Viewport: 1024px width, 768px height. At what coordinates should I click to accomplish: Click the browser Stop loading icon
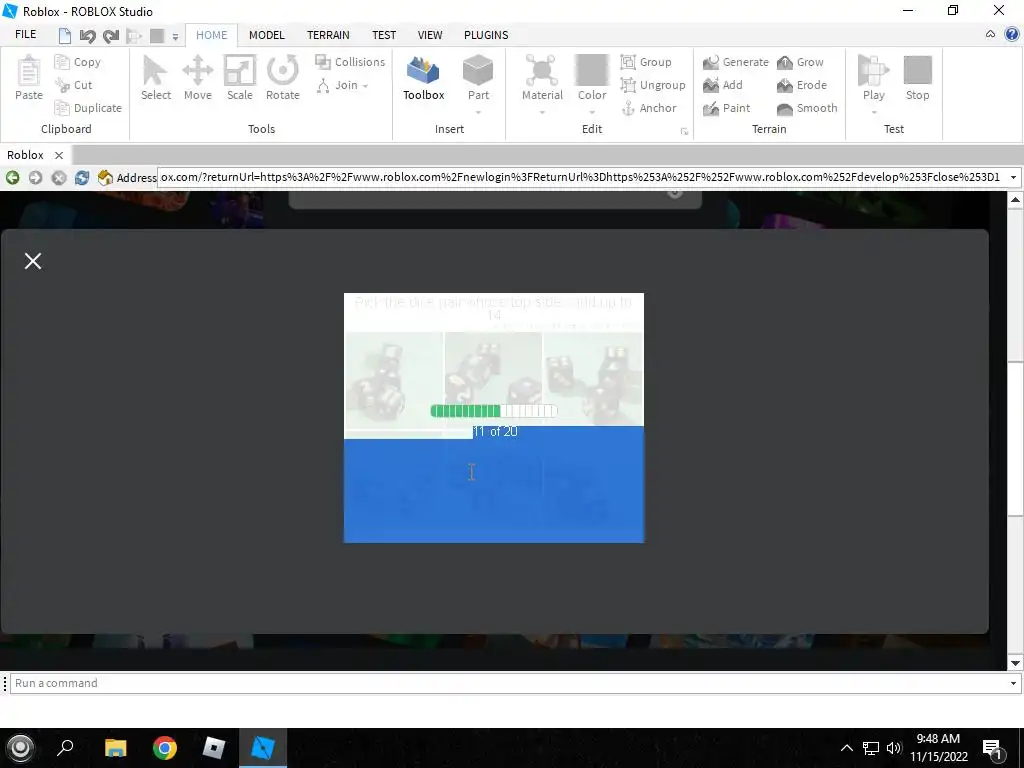(x=59, y=177)
